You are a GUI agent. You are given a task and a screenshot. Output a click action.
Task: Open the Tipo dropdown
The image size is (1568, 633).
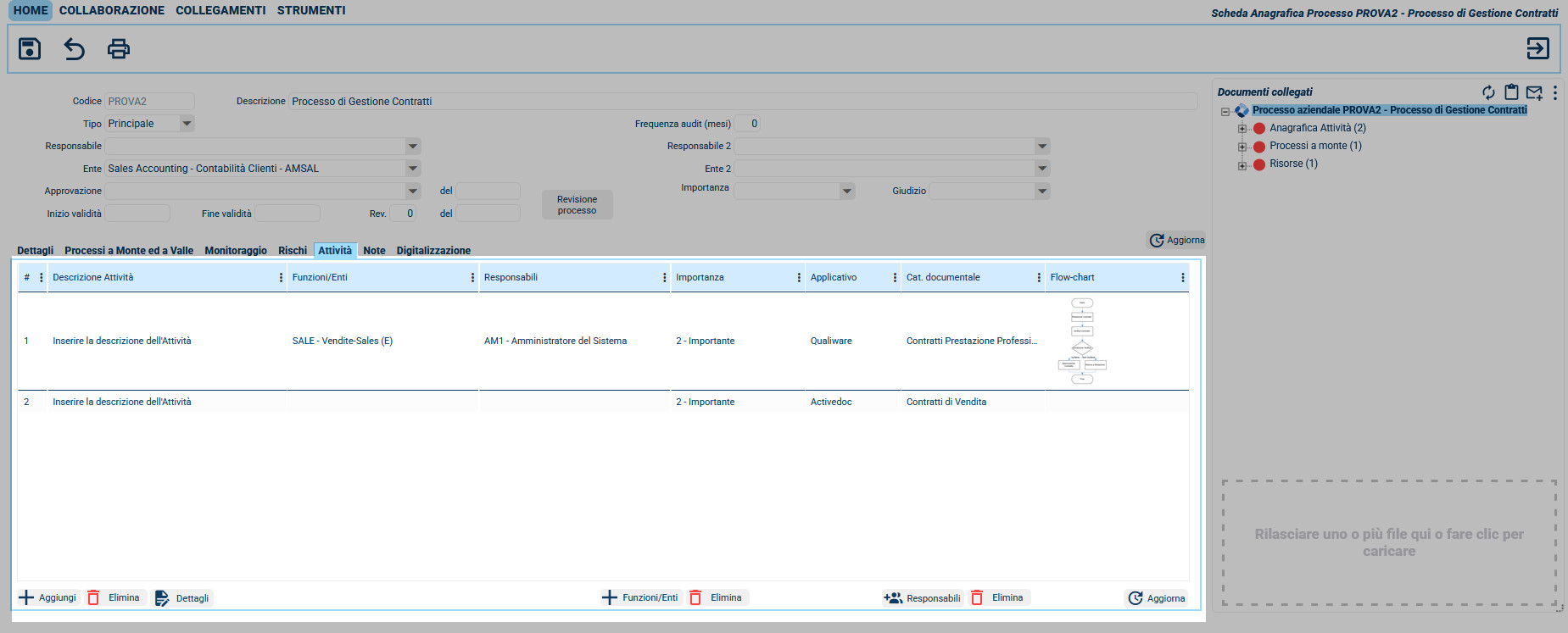(187, 124)
